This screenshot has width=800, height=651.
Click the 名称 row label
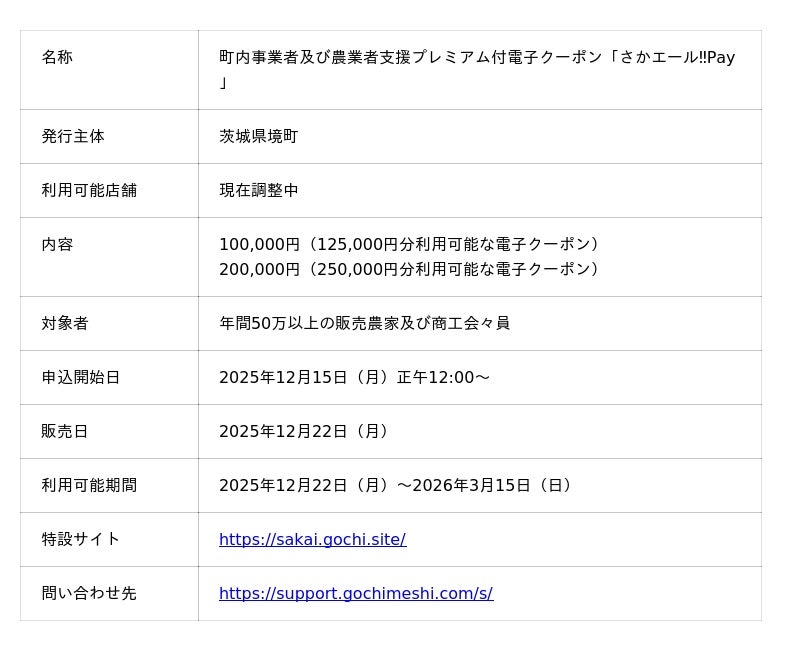(x=57, y=58)
